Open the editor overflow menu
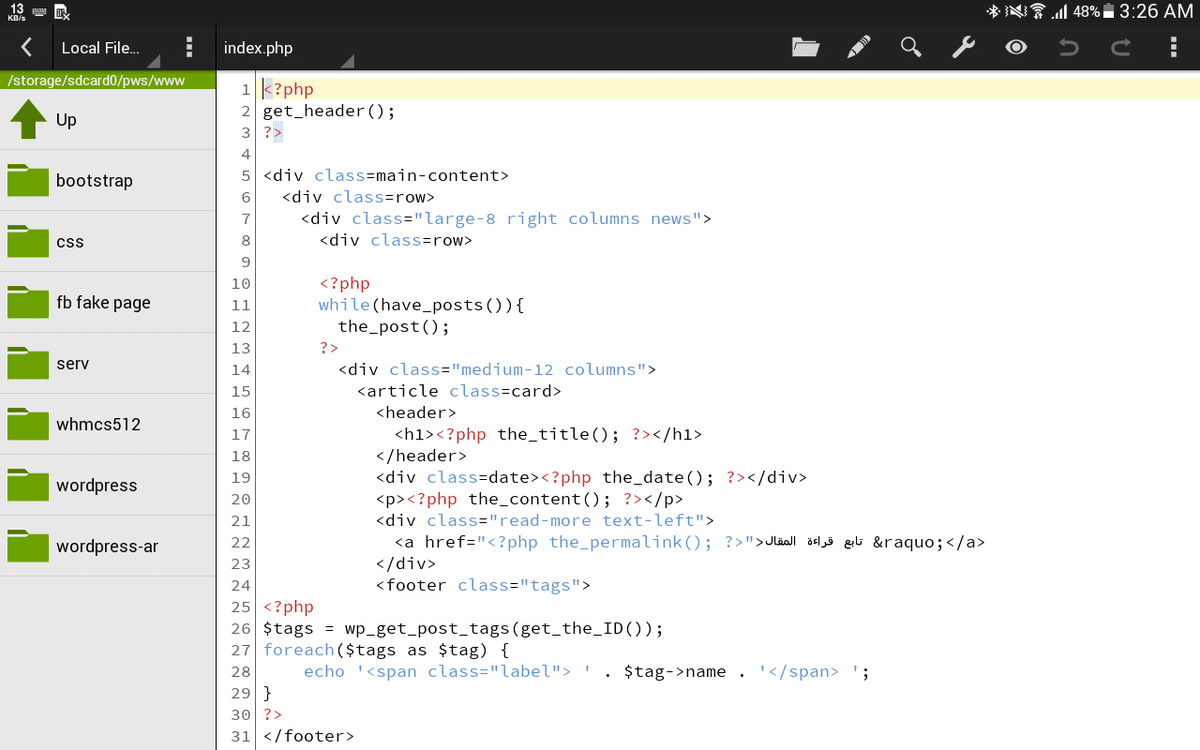The width and height of the screenshot is (1200, 750). (1174, 47)
